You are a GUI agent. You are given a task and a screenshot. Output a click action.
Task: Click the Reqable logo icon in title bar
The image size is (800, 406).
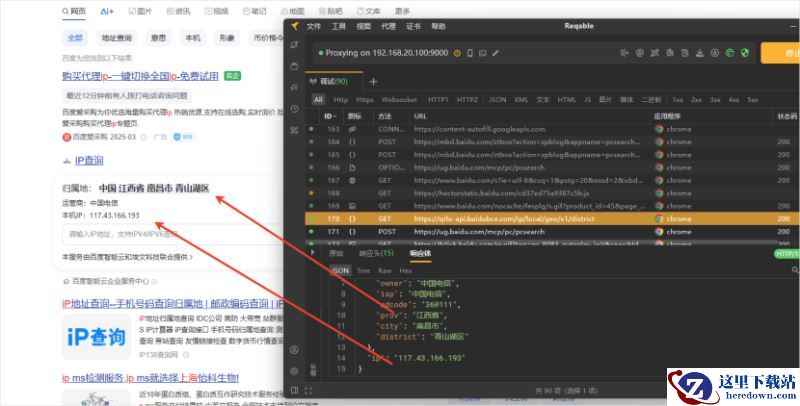(295, 26)
